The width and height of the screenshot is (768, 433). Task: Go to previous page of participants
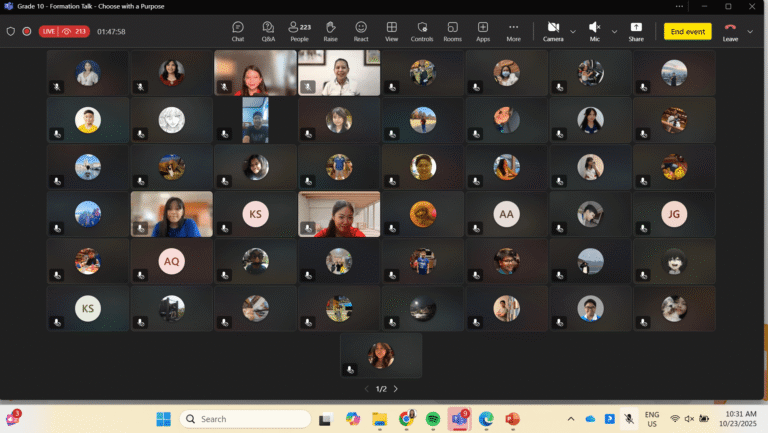coord(367,389)
